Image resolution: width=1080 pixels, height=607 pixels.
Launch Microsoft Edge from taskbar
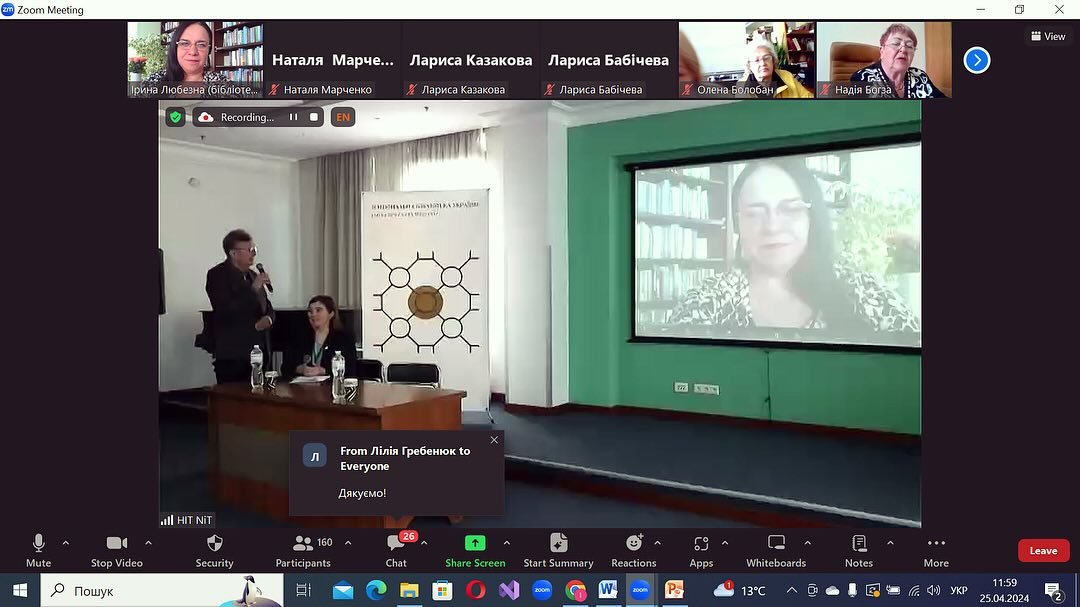376,590
